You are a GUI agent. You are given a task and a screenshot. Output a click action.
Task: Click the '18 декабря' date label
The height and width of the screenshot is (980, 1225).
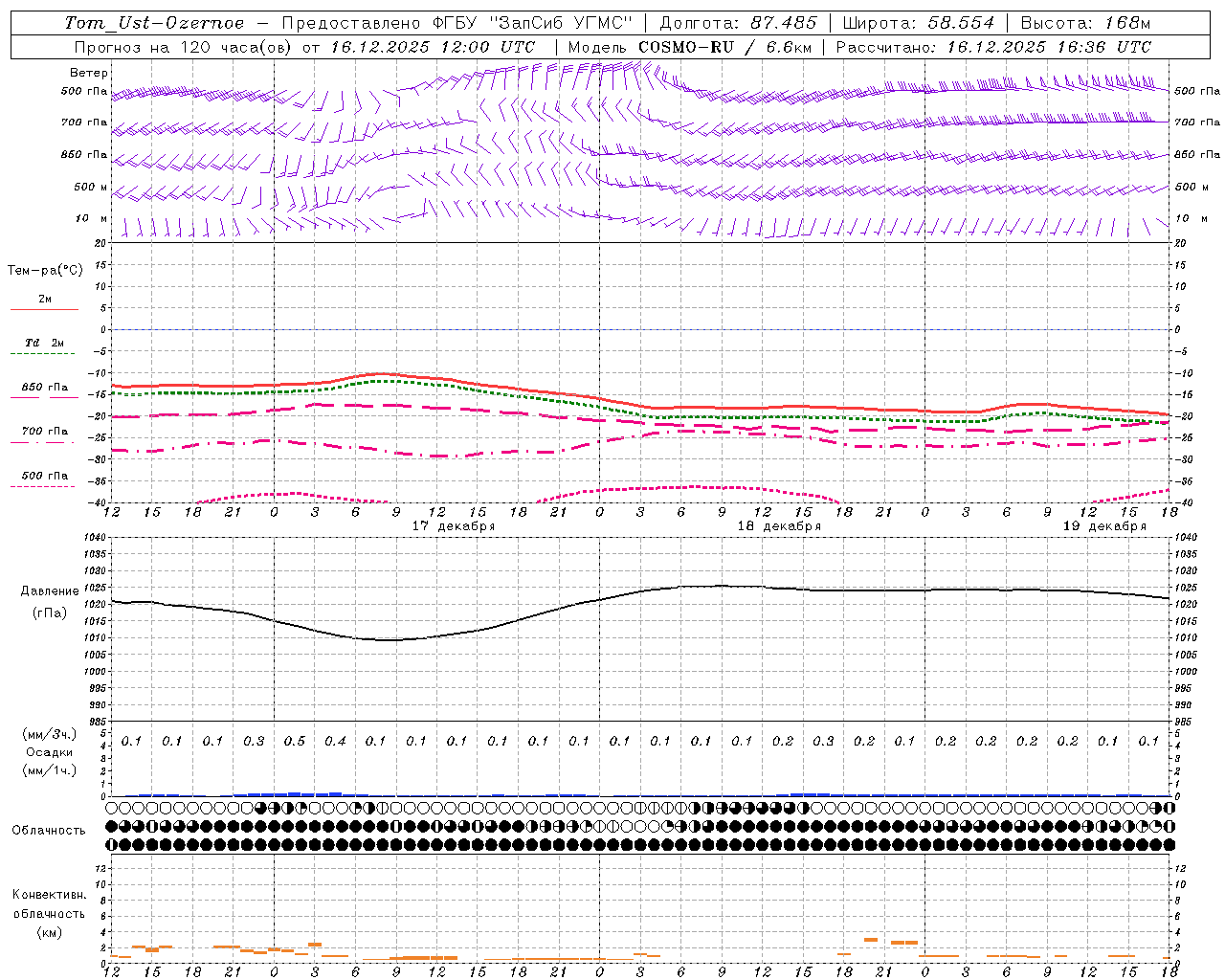pyautogui.click(x=779, y=526)
